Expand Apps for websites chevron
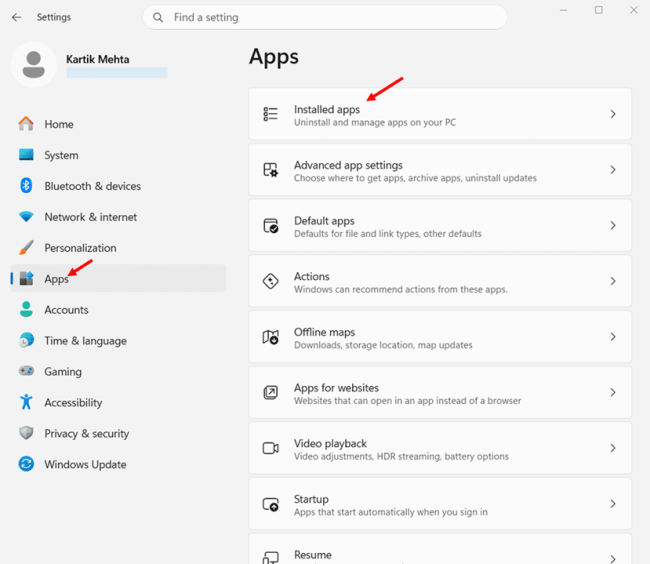Screen dimensions: 650x564 [x=613, y=392]
